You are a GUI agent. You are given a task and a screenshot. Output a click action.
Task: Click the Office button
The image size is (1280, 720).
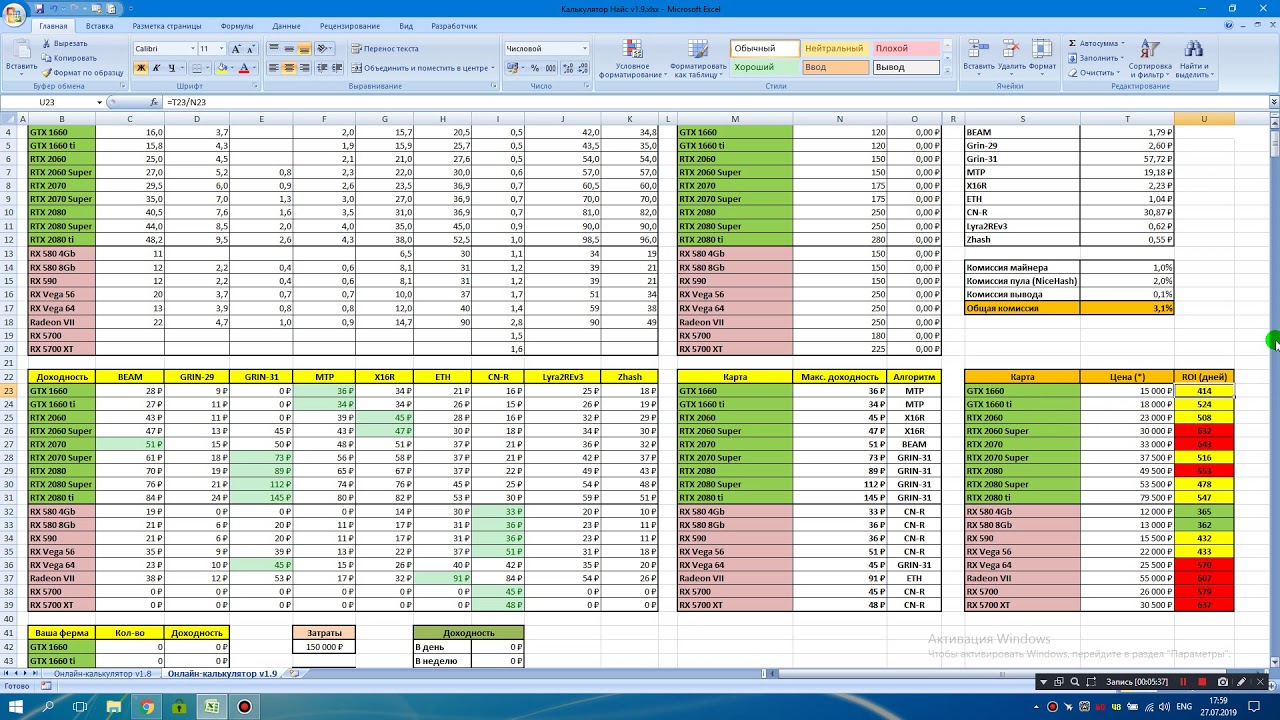[14, 13]
